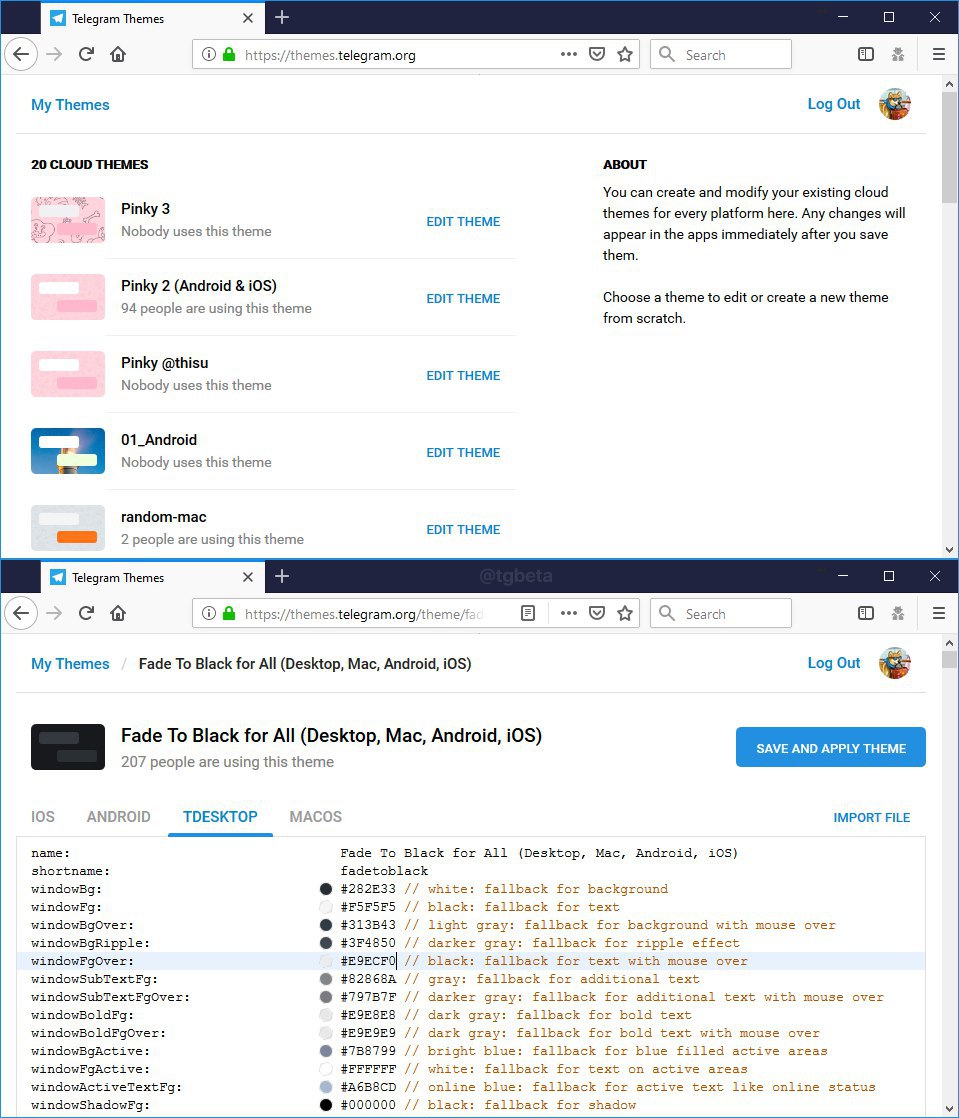Screen dimensions: 959x1118
Task: Open color swatch for windowSubTextFg #82868A
Action: [326, 979]
